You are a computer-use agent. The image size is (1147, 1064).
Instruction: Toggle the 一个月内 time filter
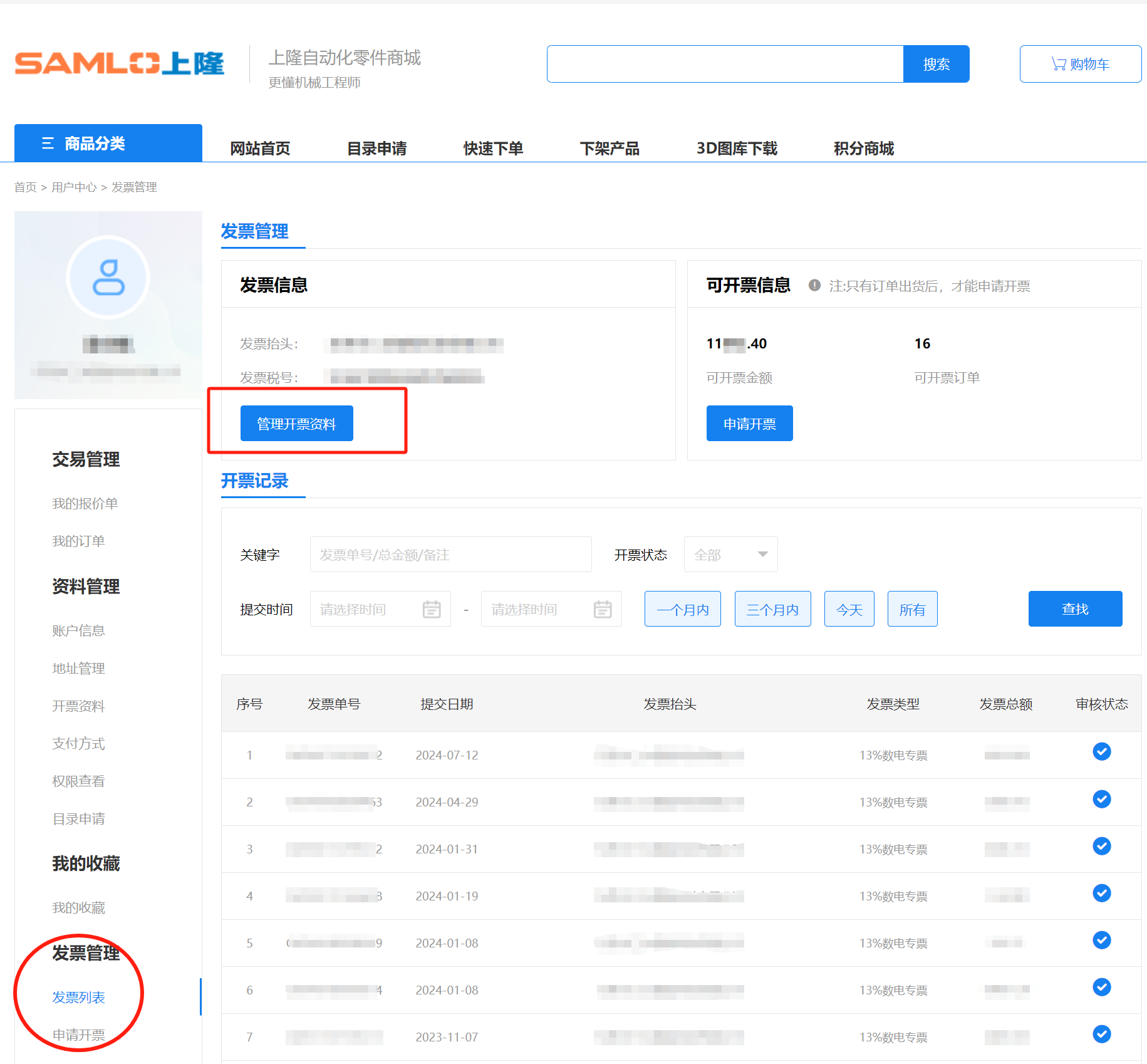682,609
